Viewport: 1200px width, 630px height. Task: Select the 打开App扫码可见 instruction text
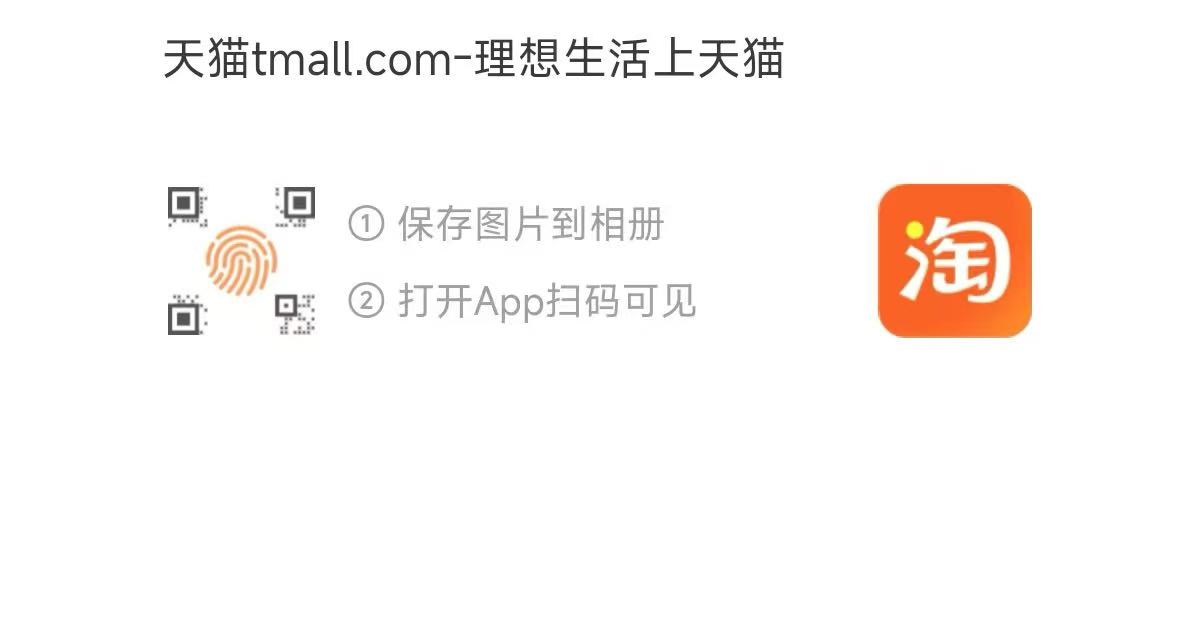coord(547,300)
